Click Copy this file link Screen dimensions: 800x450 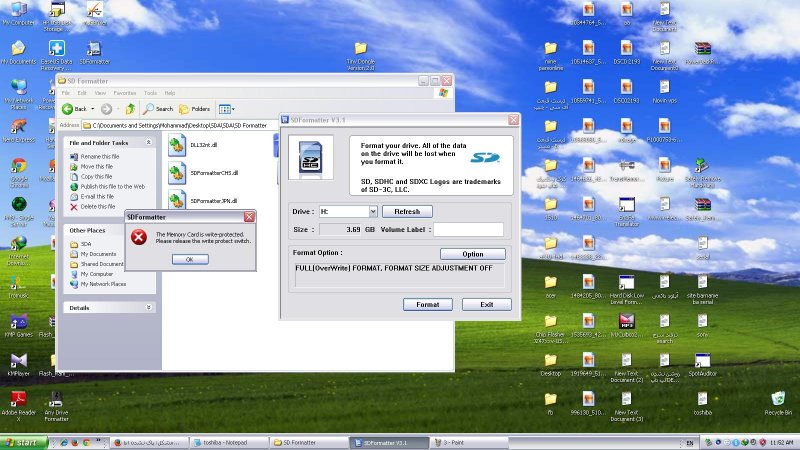pos(96,177)
